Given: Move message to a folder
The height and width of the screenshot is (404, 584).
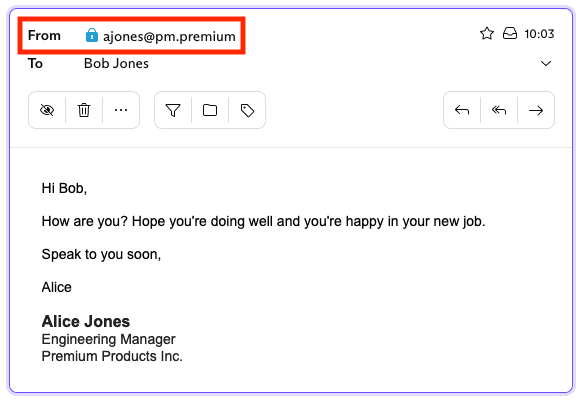Looking at the screenshot, I should point(210,110).
